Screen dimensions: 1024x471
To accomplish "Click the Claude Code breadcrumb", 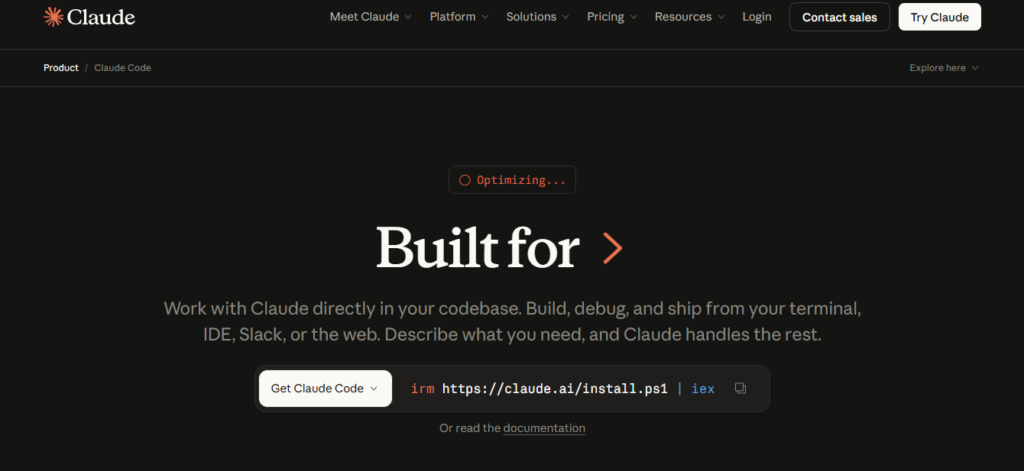I will pos(122,68).
